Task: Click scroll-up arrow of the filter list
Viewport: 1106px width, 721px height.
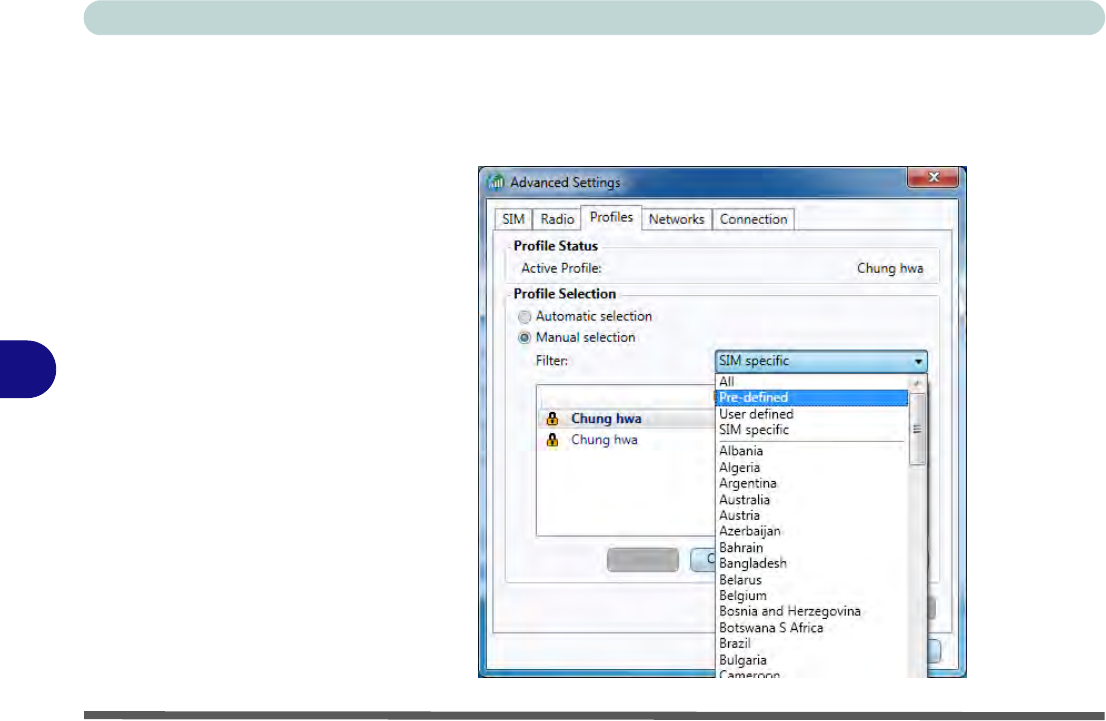Action: [918, 383]
